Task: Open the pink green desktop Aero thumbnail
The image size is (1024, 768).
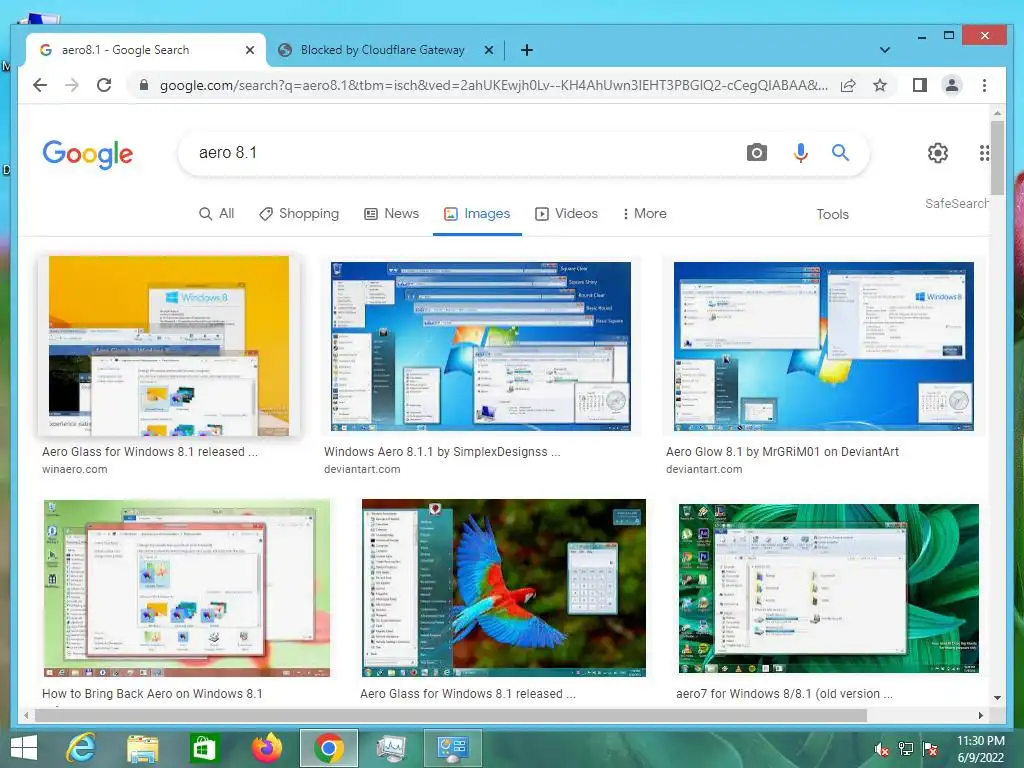Action: tap(187, 588)
